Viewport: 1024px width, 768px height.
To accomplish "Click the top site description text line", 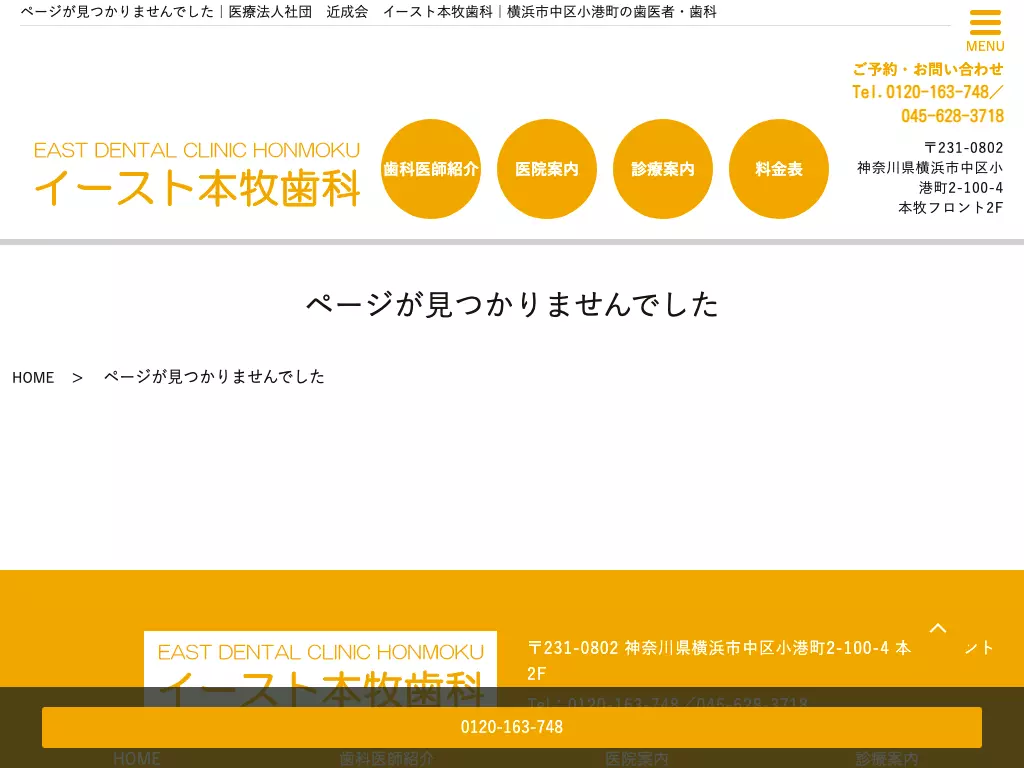I will 369,12.
